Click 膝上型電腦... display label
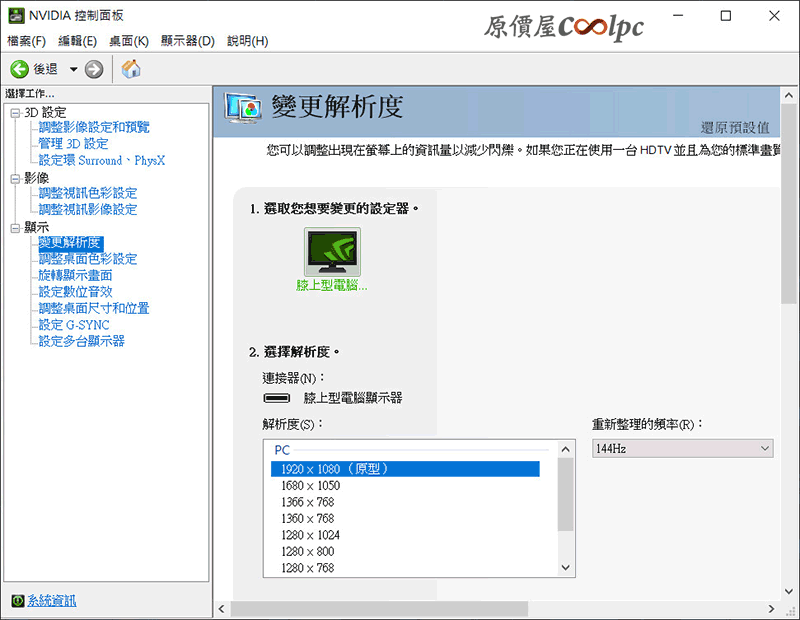The height and width of the screenshot is (620, 800). 332,285
